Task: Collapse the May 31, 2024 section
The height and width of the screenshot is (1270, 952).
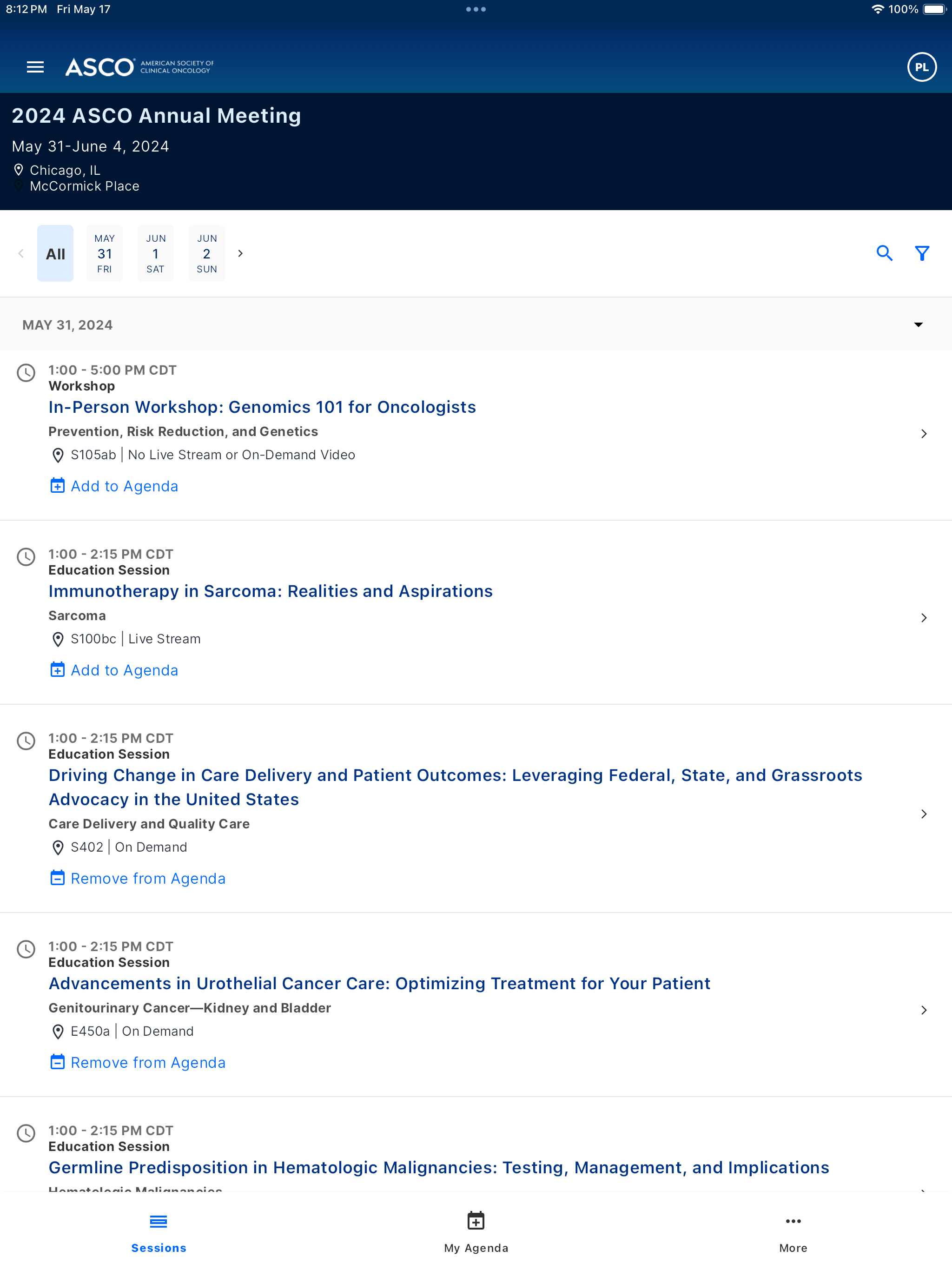Action: pos(918,325)
